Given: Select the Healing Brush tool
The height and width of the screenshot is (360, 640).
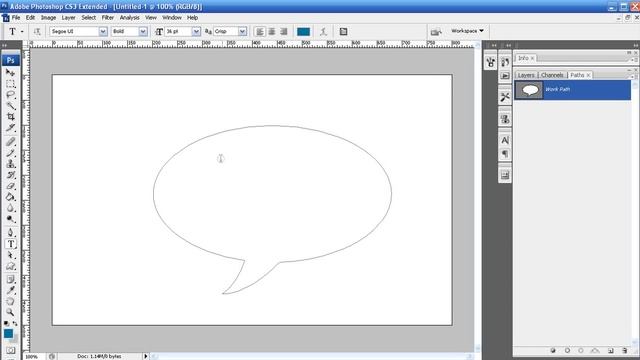Looking at the screenshot, I should pos(11,142).
